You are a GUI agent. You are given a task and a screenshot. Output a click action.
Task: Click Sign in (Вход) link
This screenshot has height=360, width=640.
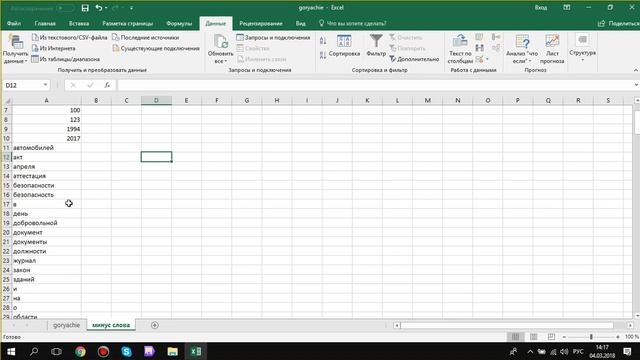pos(541,8)
